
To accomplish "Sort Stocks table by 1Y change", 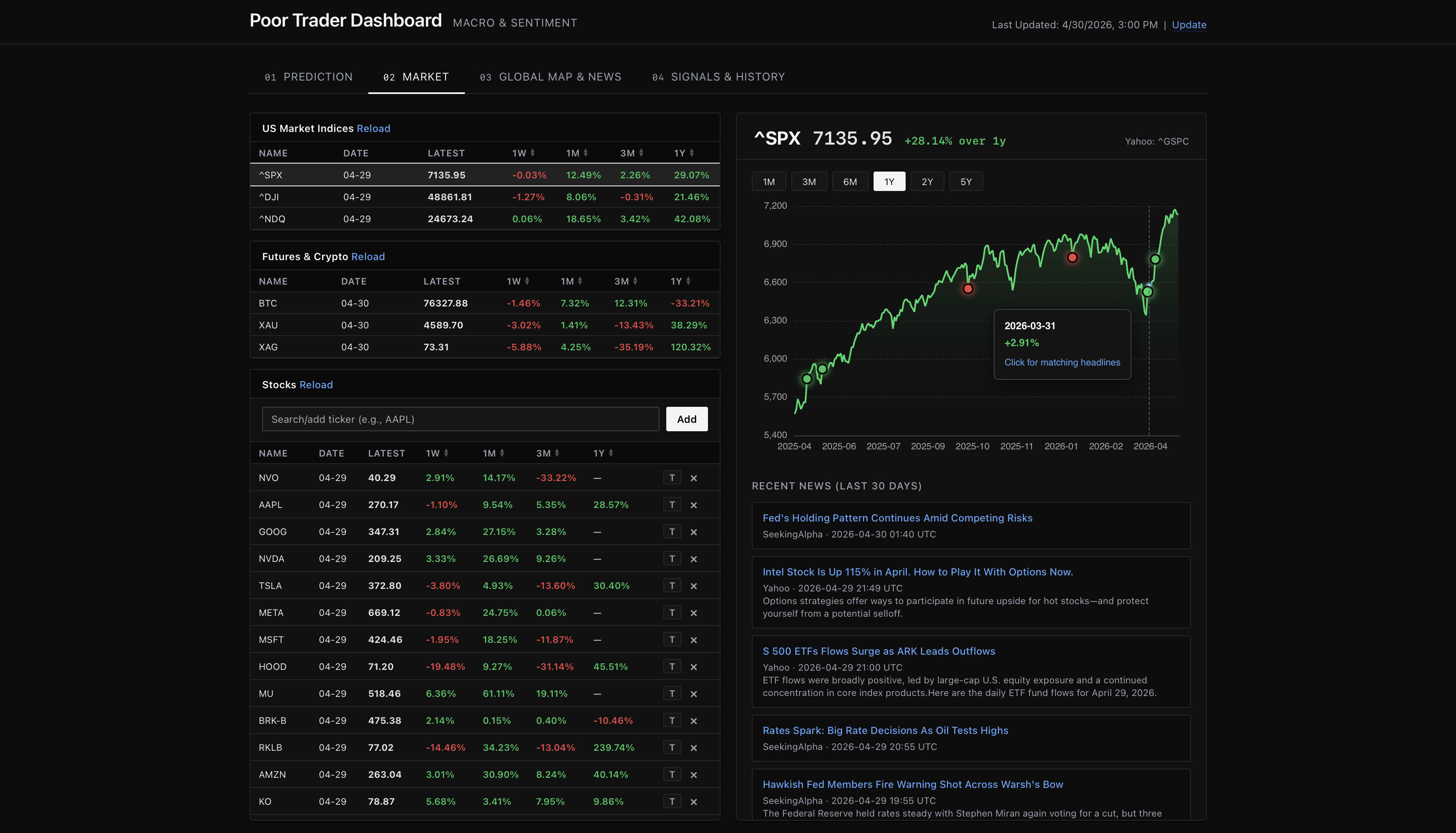I will pos(603,453).
